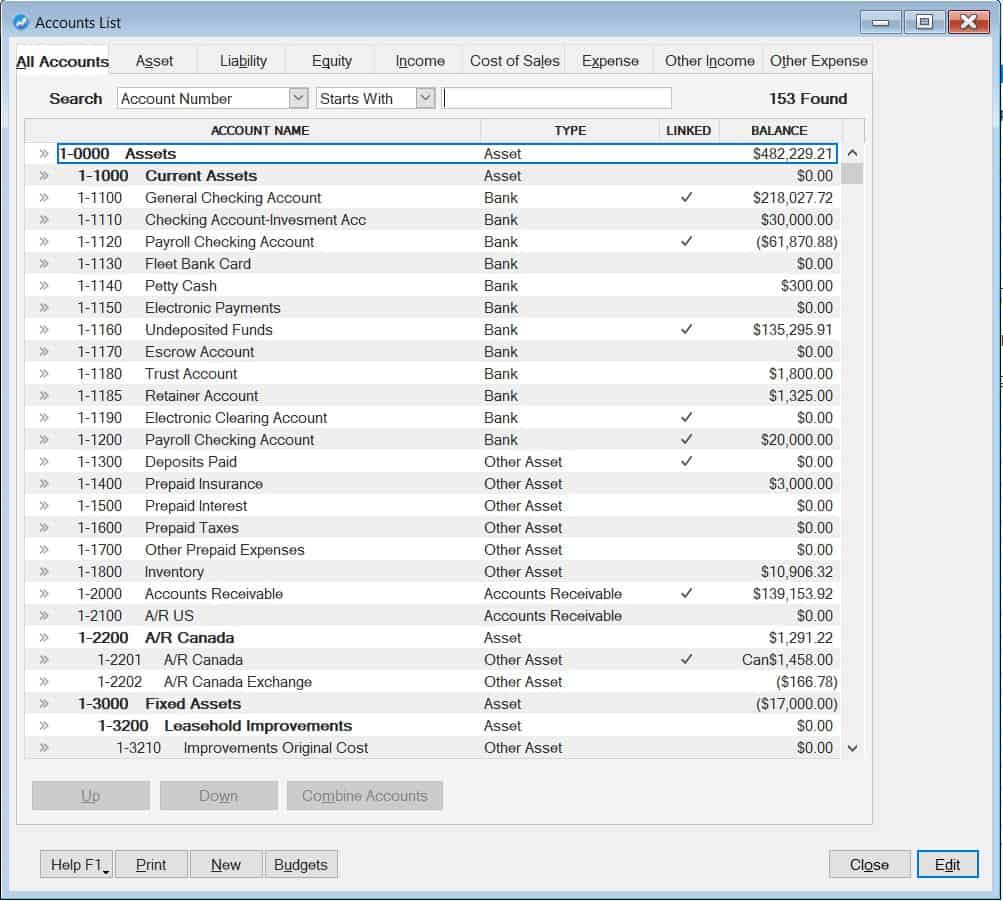Click the TYPE column header
Image resolution: width=1003 pixels, height=901 pixels.
click(570, 130)
